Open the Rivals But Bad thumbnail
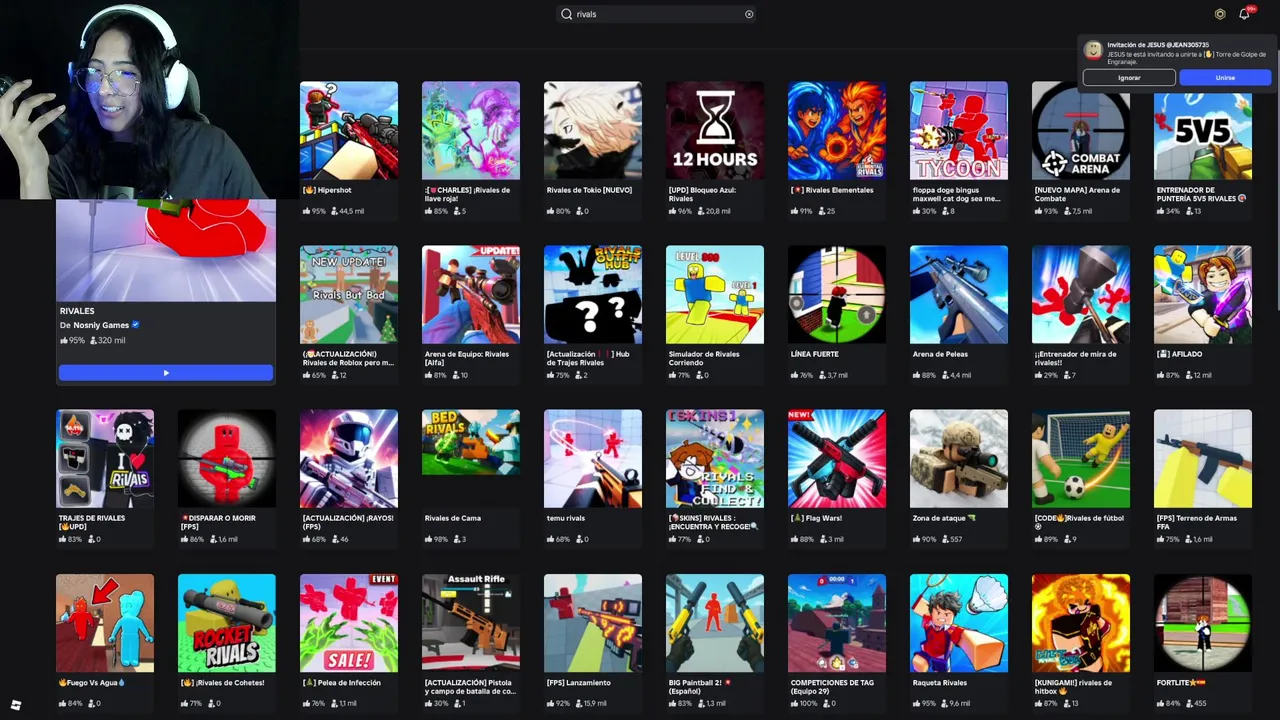 (x=349, y=295)
